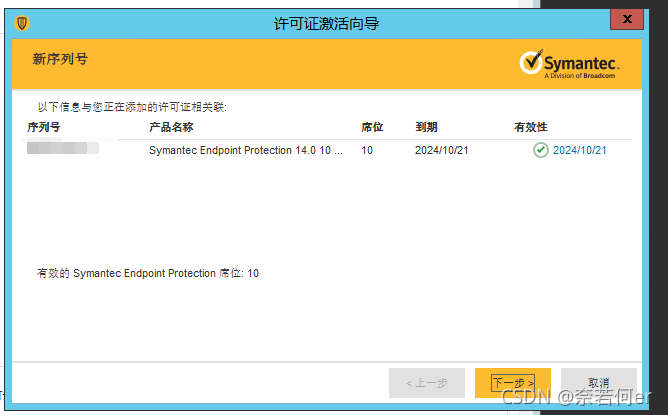The image size is (668, 415).
Task: Click the 序列号 column header
Action: (43, 127)
